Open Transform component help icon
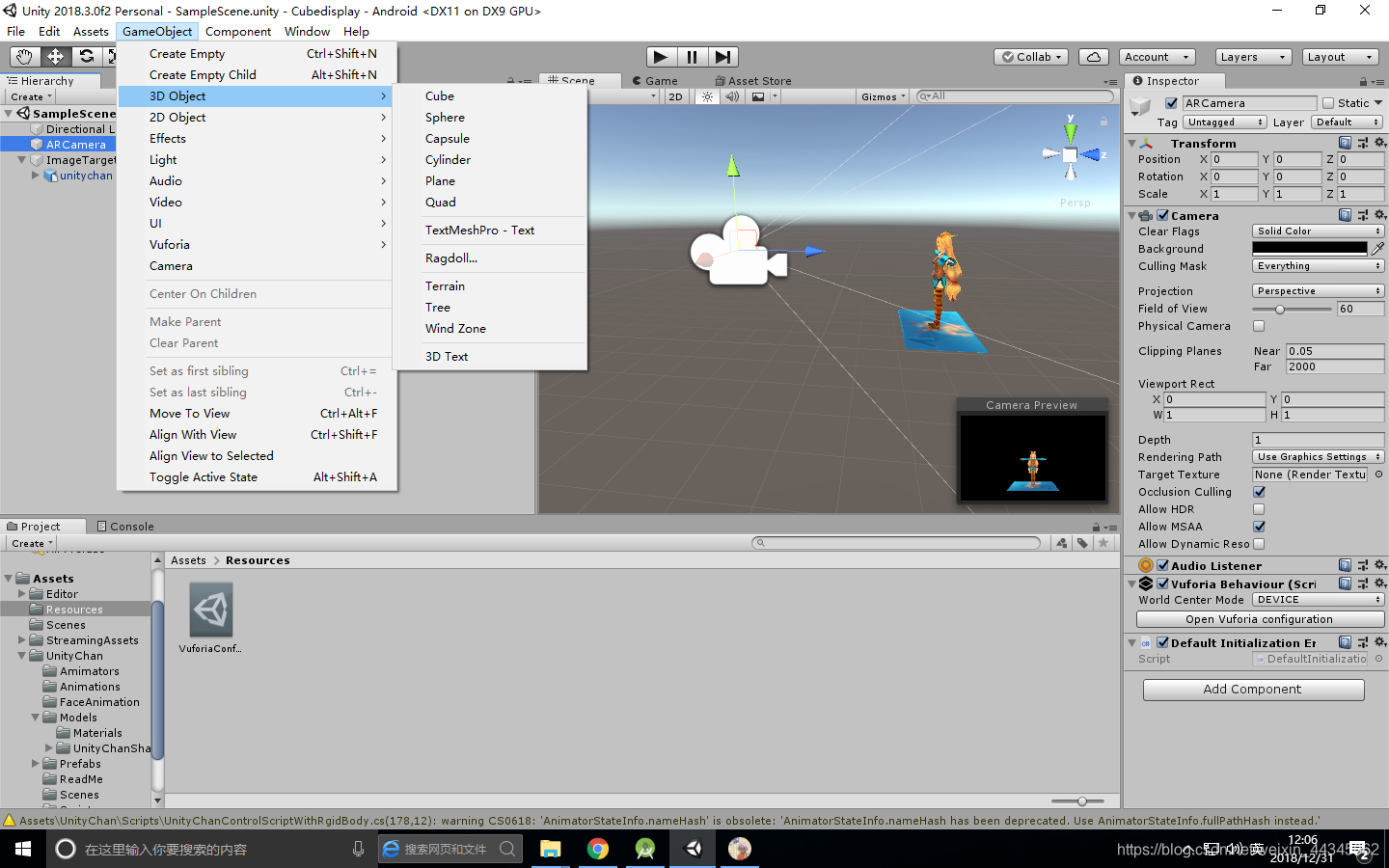The height and width of the screenshot is (868, 1389). [x=1345, y=143]
